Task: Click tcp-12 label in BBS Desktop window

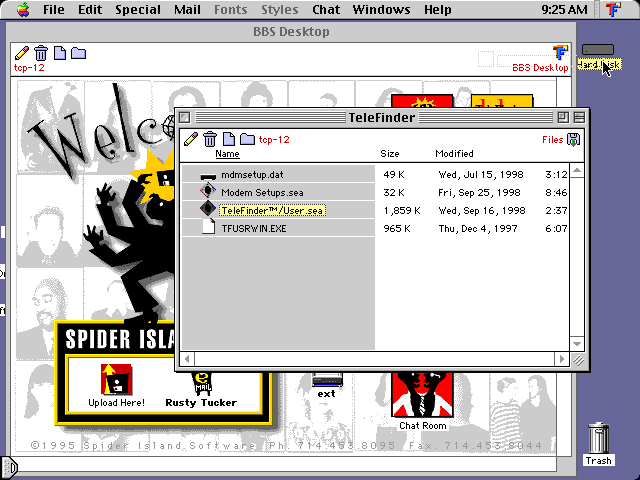Action: tap(29, 68)
